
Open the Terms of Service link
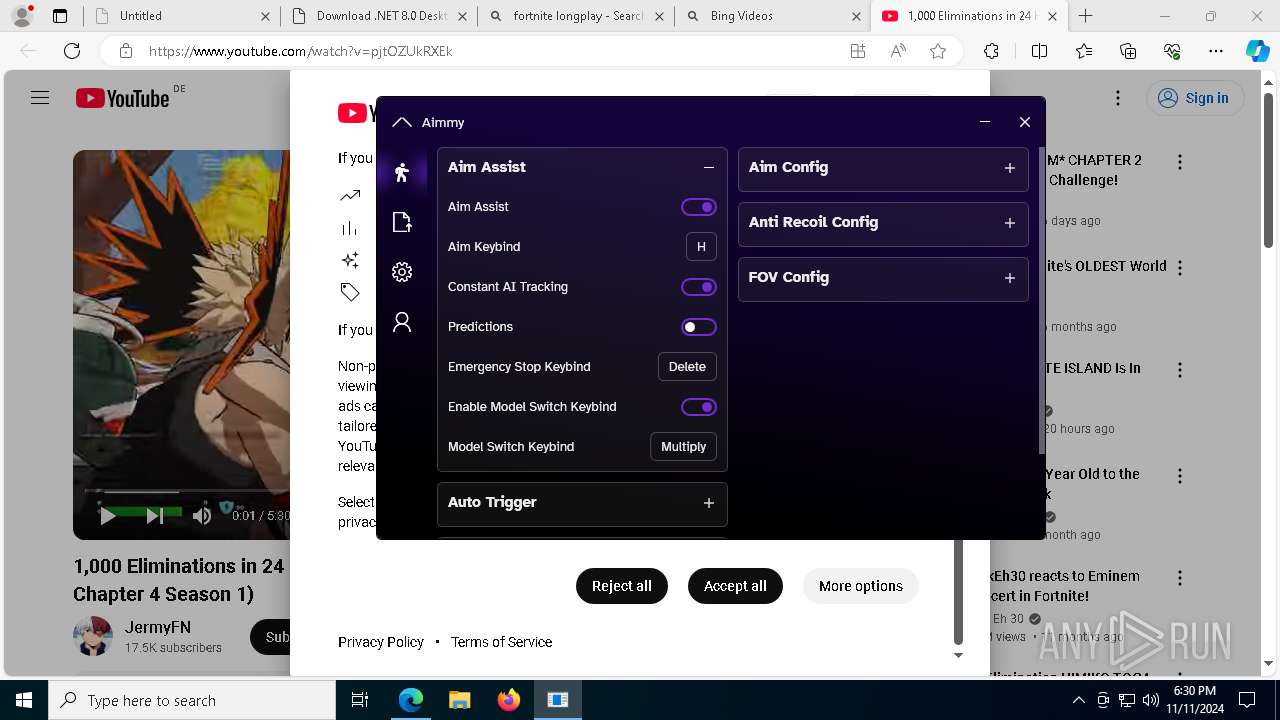pyautogui.click(x=501, y=642)
